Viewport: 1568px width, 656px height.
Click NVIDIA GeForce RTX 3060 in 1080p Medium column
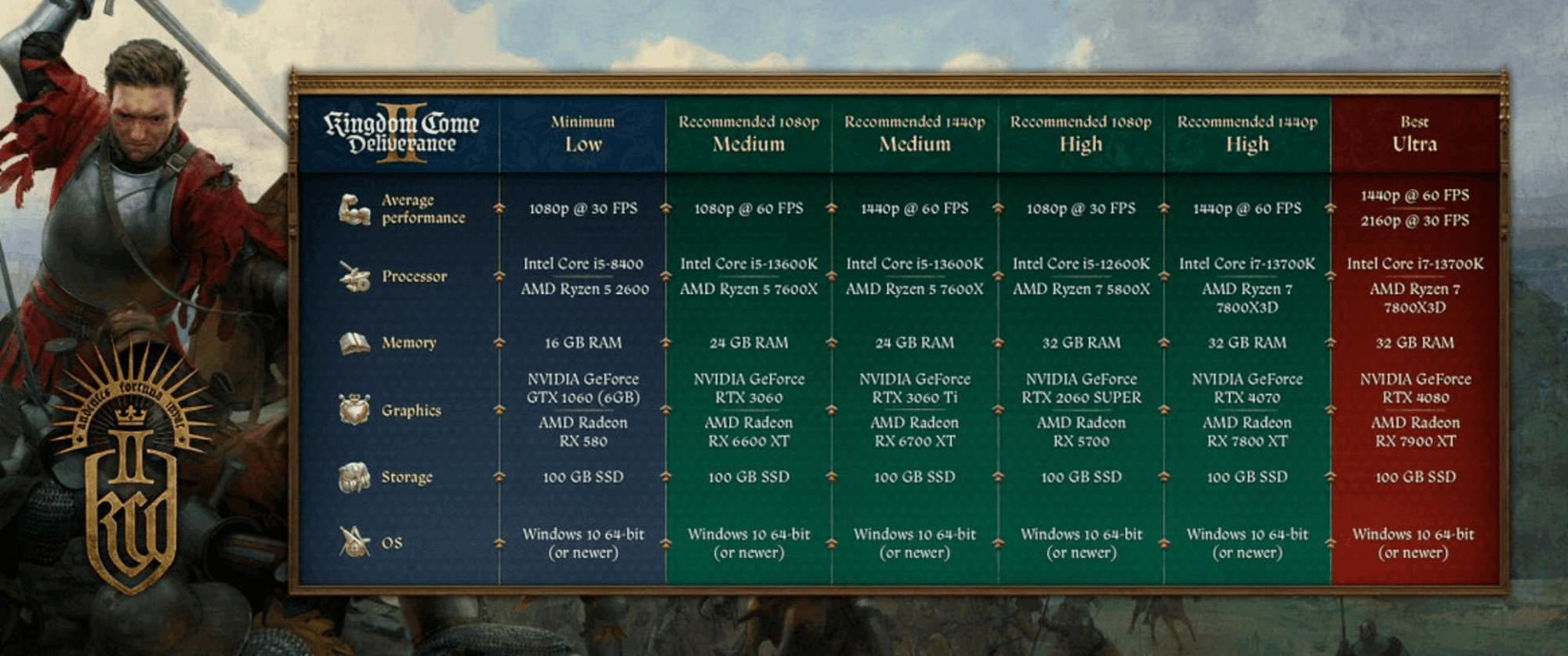coord(749,388)
